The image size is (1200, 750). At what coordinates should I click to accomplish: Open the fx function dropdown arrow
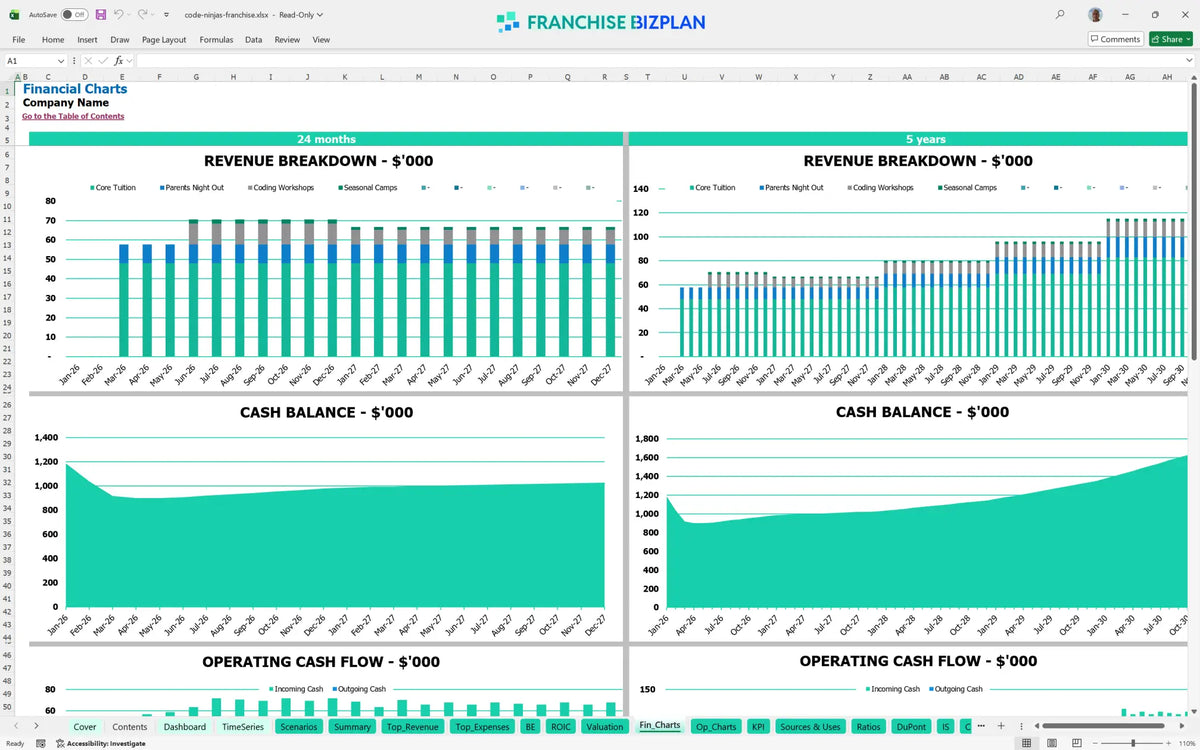(128, 61)
